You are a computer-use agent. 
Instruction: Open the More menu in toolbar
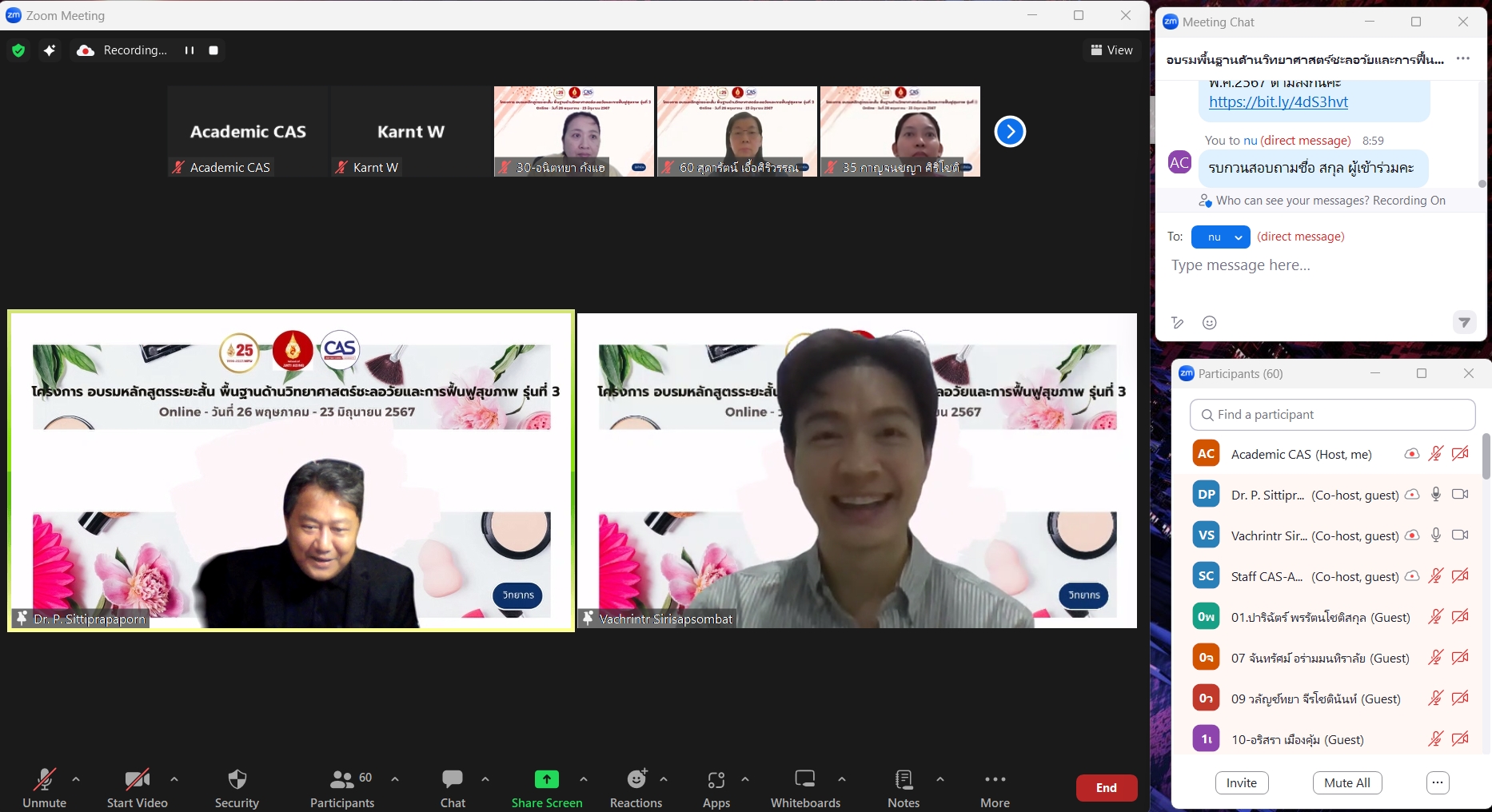[995, 787]
